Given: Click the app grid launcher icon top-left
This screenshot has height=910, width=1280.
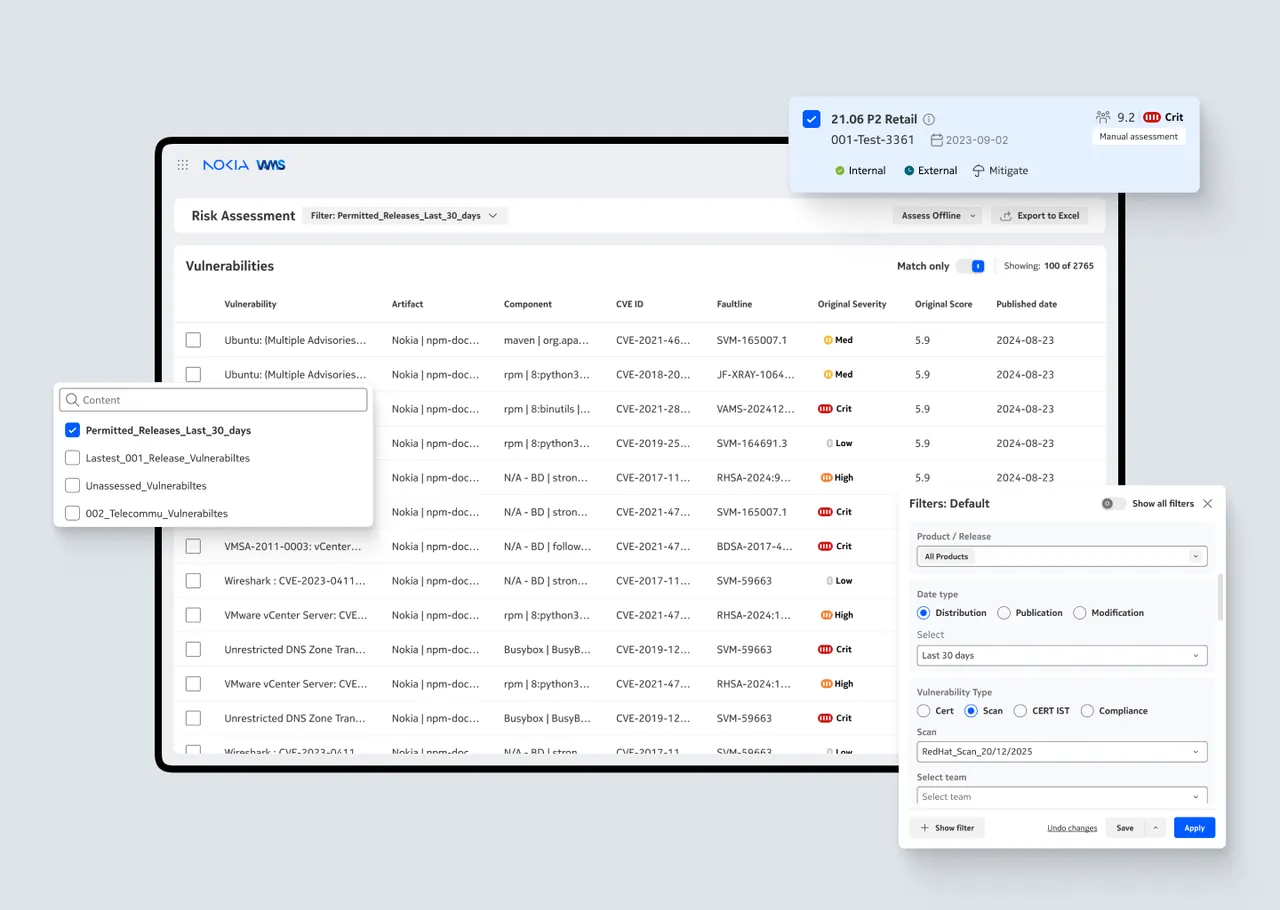Looking at the screenshot, I should pos(183,166).
